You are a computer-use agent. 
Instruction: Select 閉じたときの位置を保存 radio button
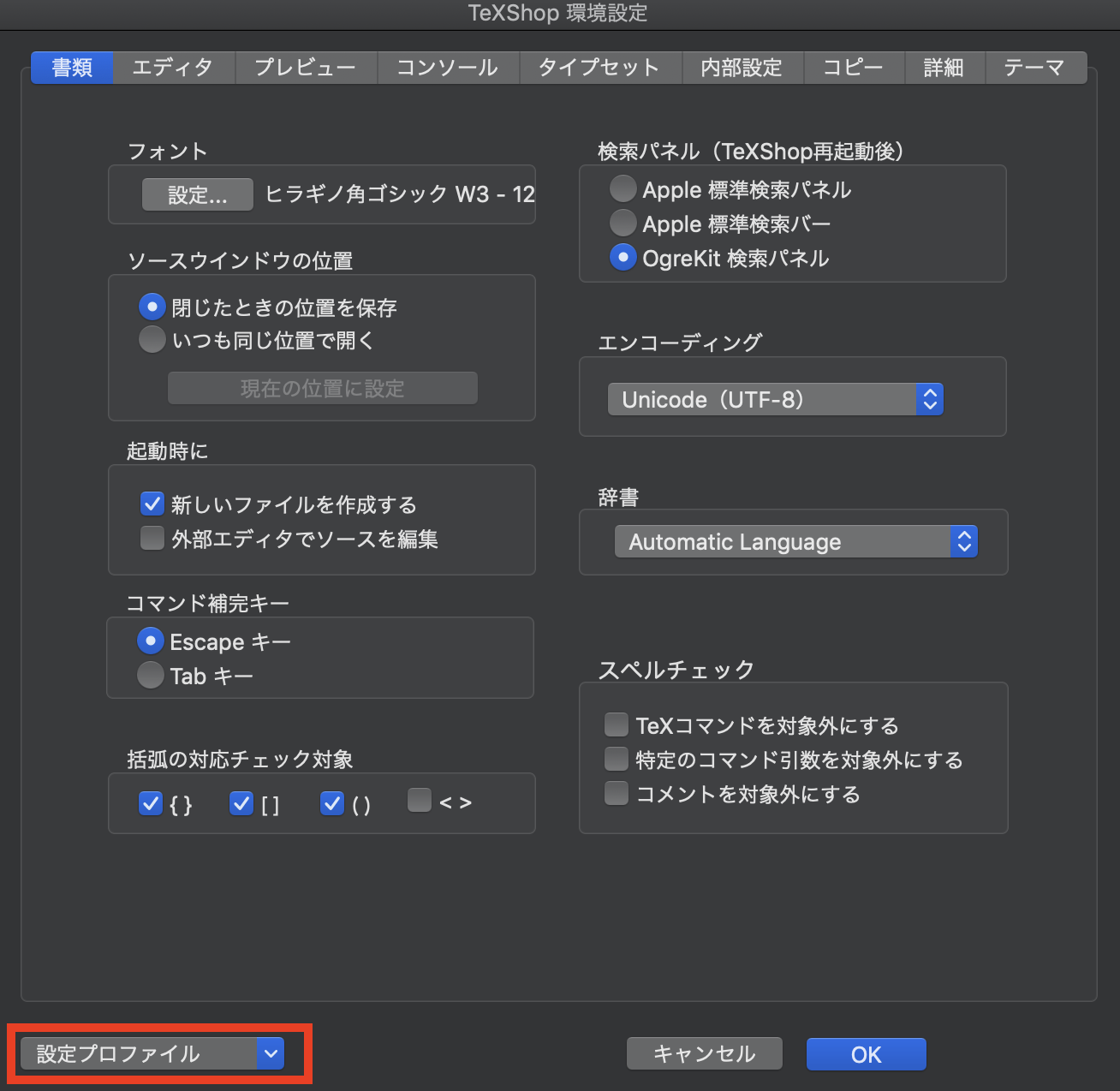152,307
